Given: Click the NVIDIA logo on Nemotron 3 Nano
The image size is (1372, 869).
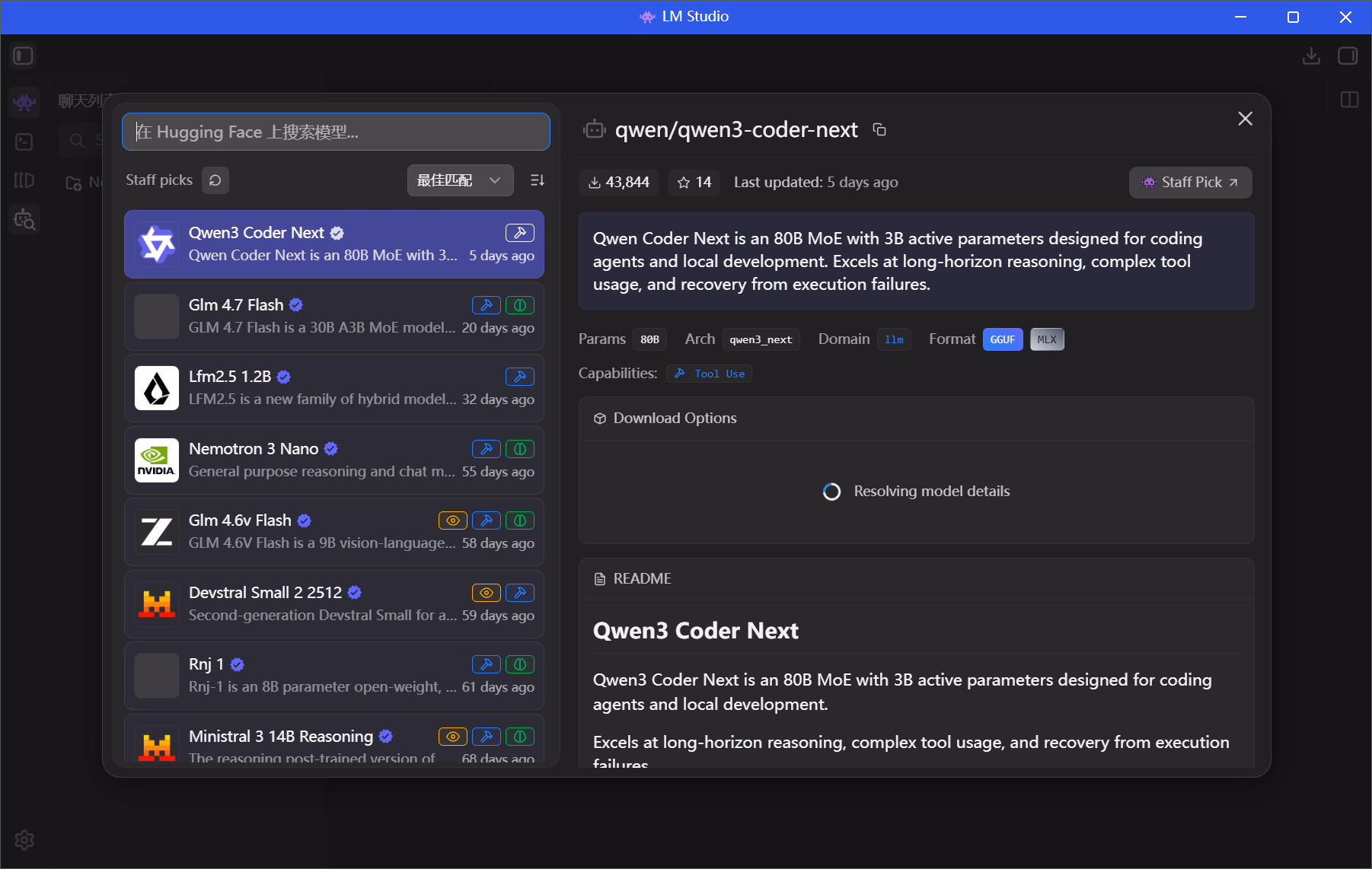Looking at the screenshot, I should [x=157, y=460].
